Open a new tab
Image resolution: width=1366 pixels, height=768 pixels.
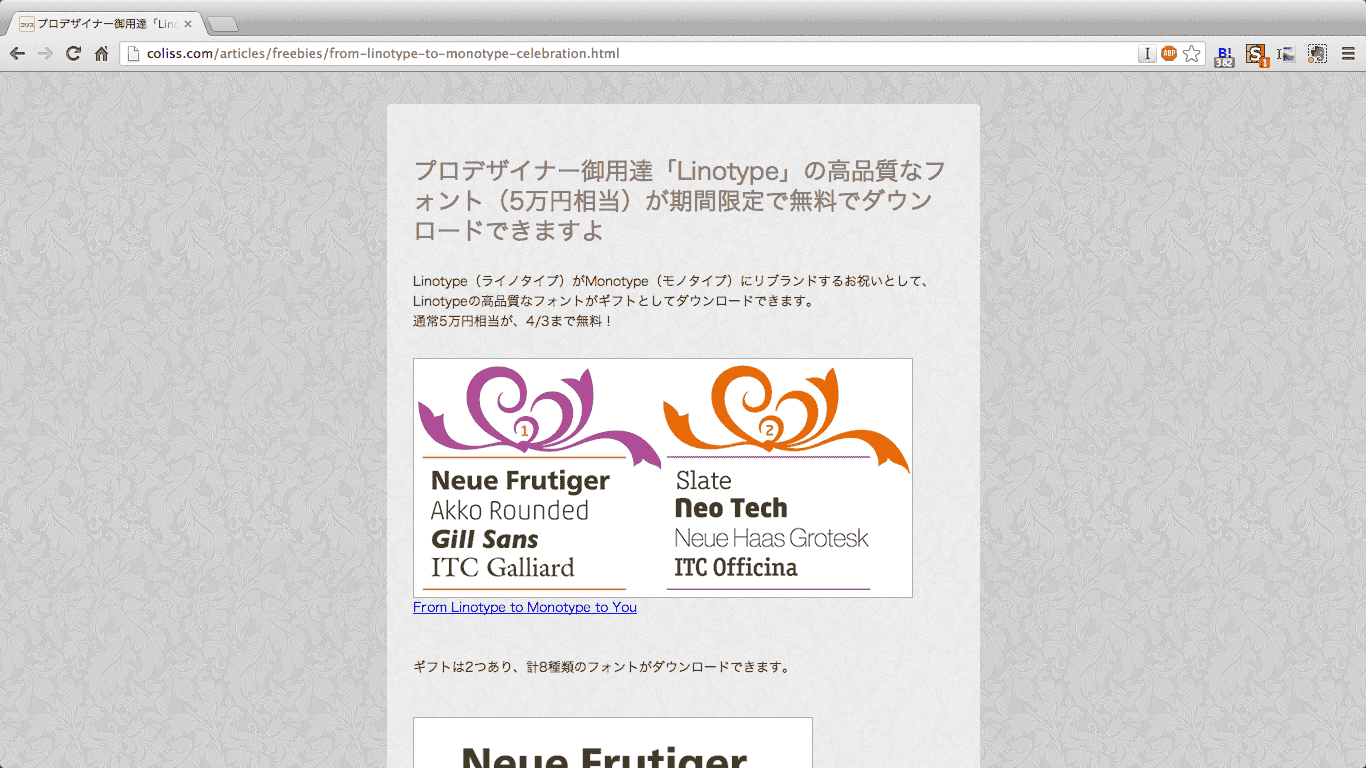(x=222, y=25)
